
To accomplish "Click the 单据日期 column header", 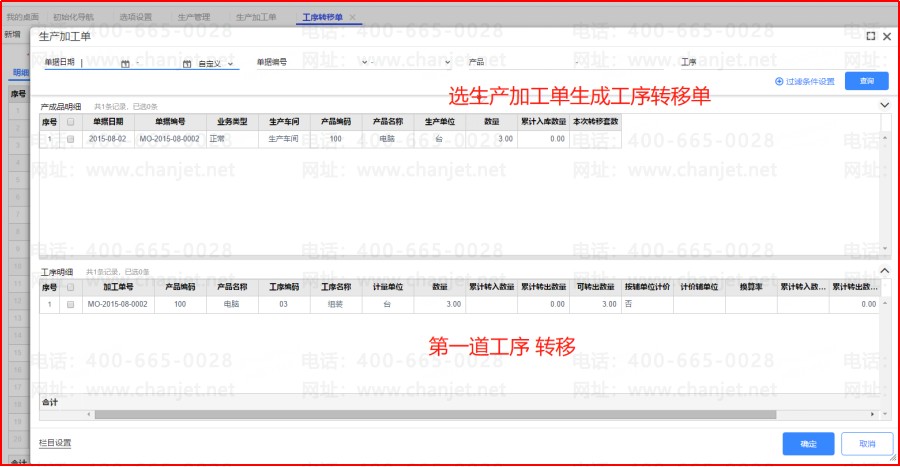I will tap(108, 122).
